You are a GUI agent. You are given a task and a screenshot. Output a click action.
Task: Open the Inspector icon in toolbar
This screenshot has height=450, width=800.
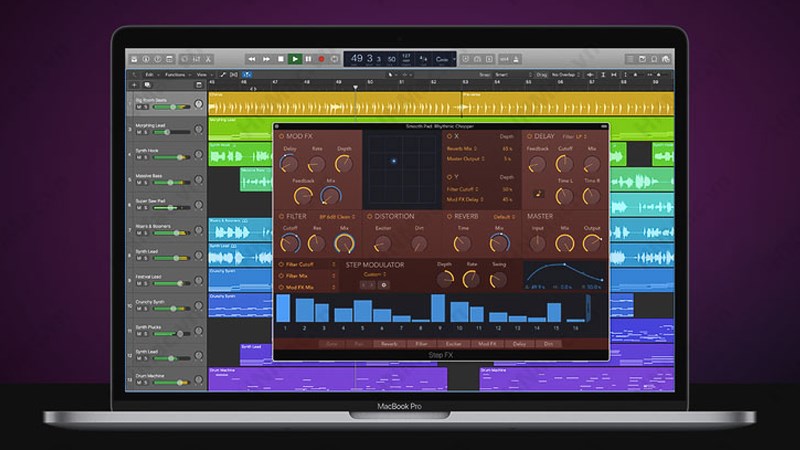click(x=146, y=59)
